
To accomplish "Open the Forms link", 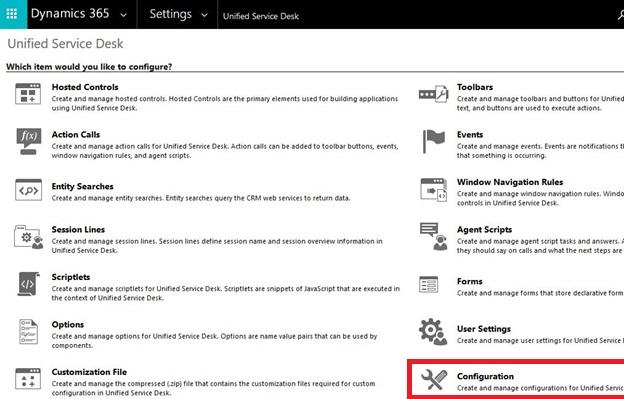I will (470, 281).
